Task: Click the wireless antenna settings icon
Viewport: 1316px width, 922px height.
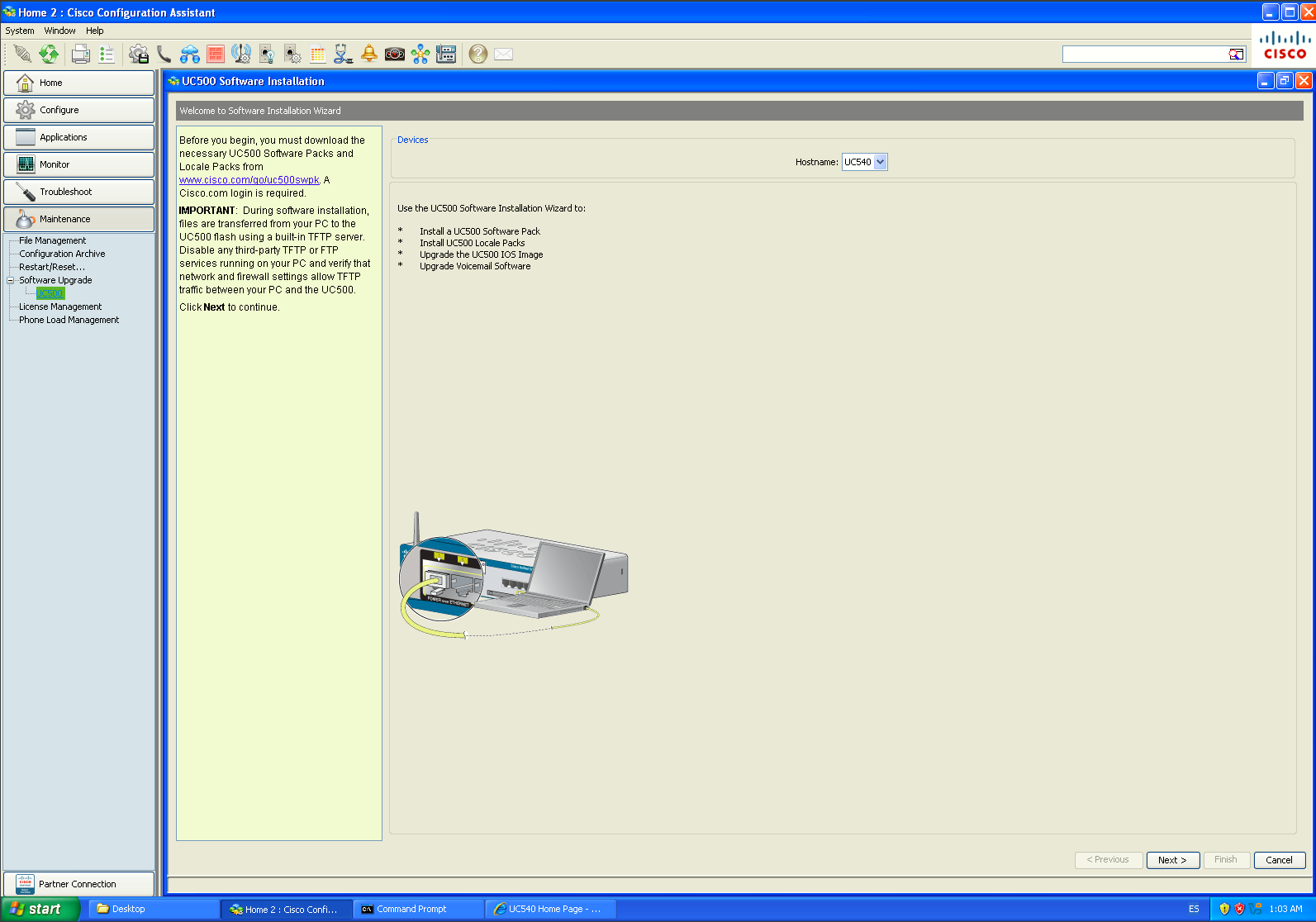Action: click(241, 55)
